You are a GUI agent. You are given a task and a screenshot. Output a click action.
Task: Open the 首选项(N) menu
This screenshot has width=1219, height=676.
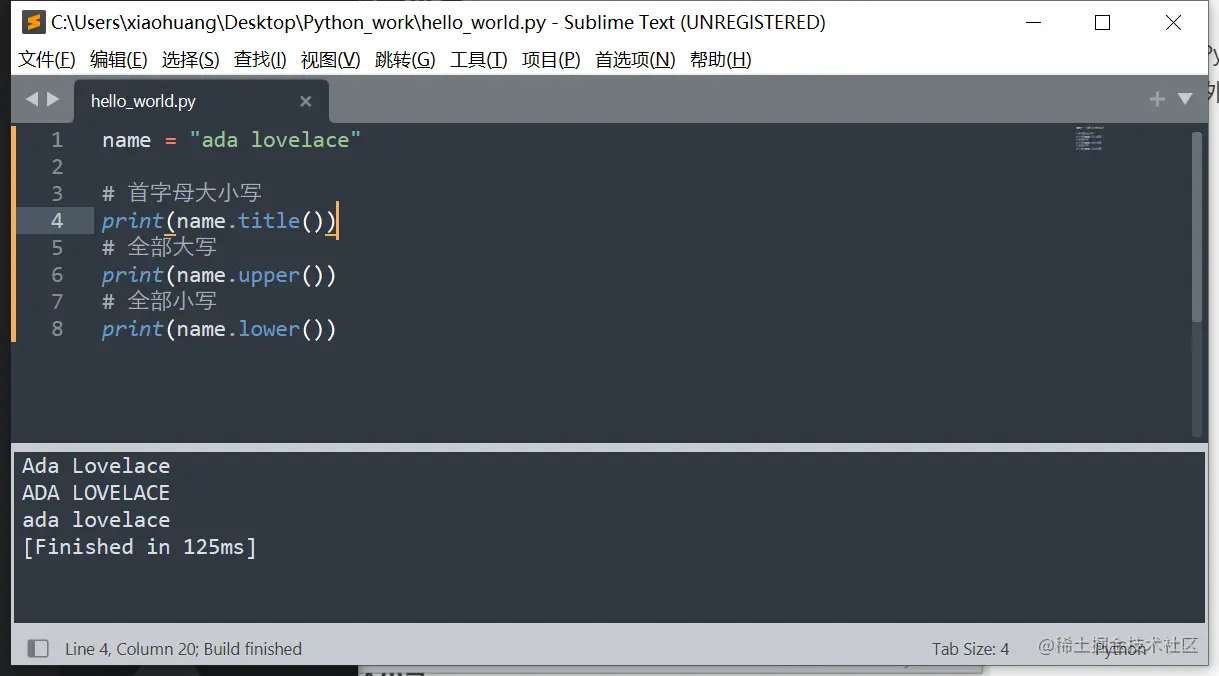click(635, 60)
